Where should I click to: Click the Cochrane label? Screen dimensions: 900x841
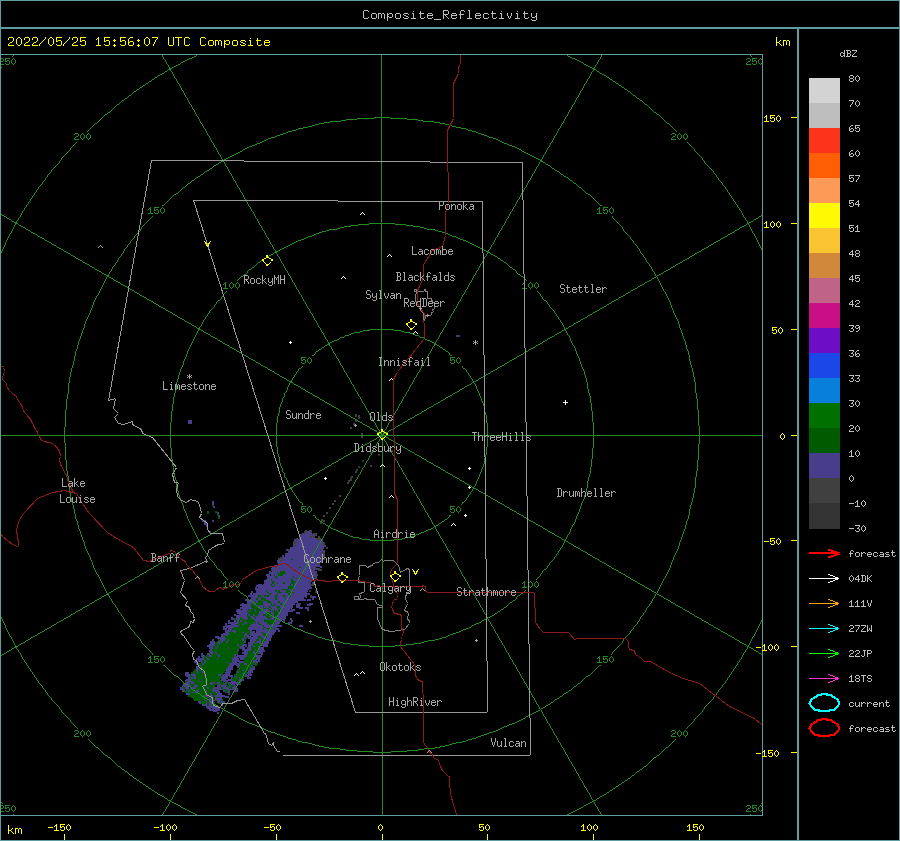(327, 559)
